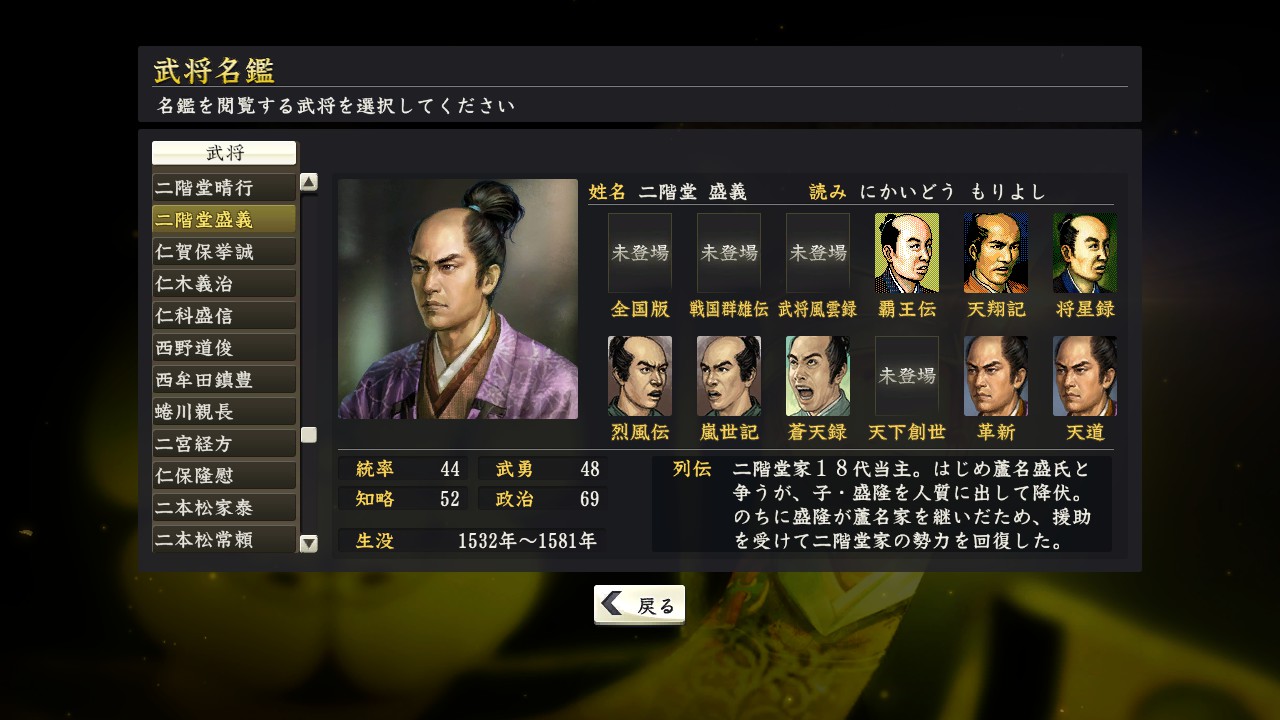Select the 将星録 portrait thumbnail
This screenshot has width=1280, height=720.
tap(1085, 253)
